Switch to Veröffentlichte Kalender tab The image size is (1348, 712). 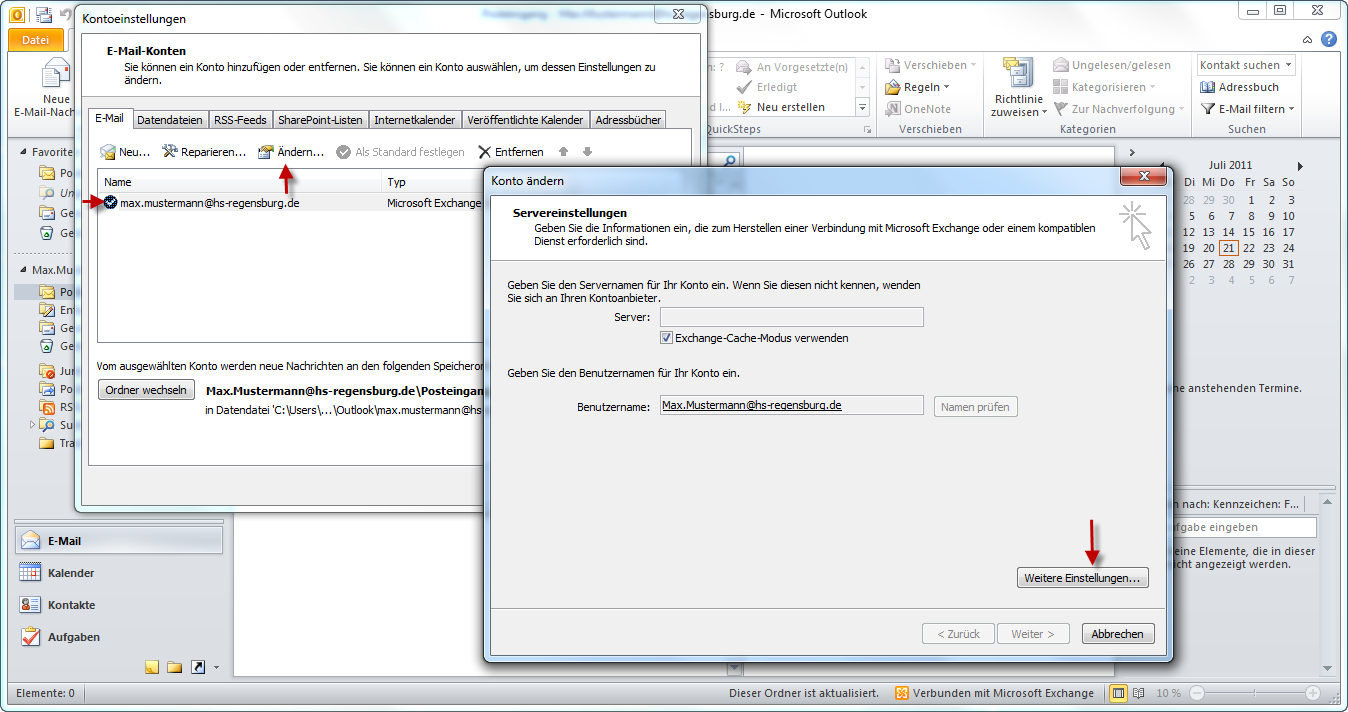click(x=525, y=120)
